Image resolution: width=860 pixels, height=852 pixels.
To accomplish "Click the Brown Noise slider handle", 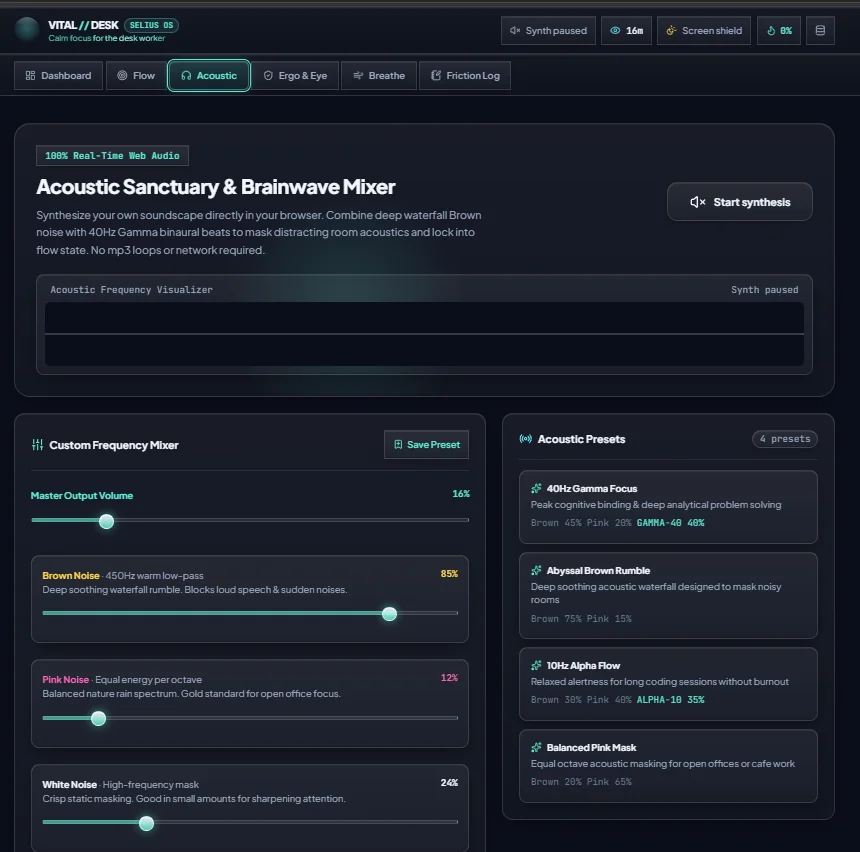I will [389, 614].
